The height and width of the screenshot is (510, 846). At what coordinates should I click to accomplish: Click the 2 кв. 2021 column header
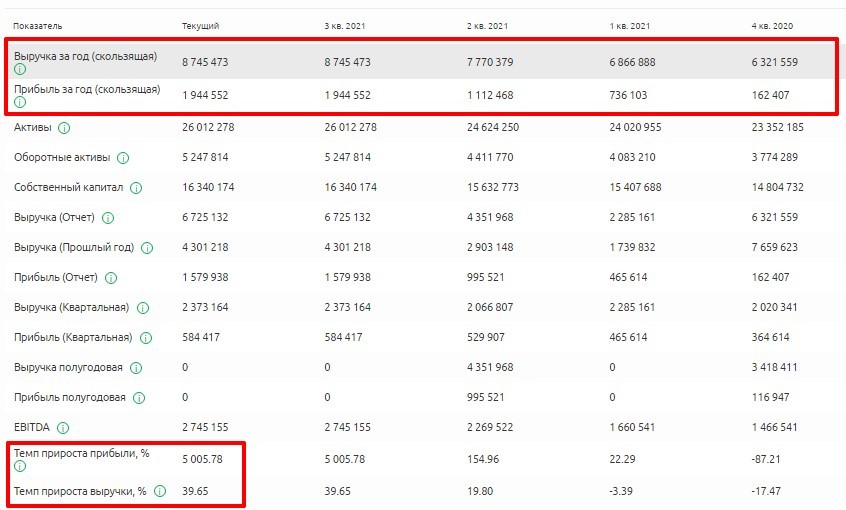[487, 25]
